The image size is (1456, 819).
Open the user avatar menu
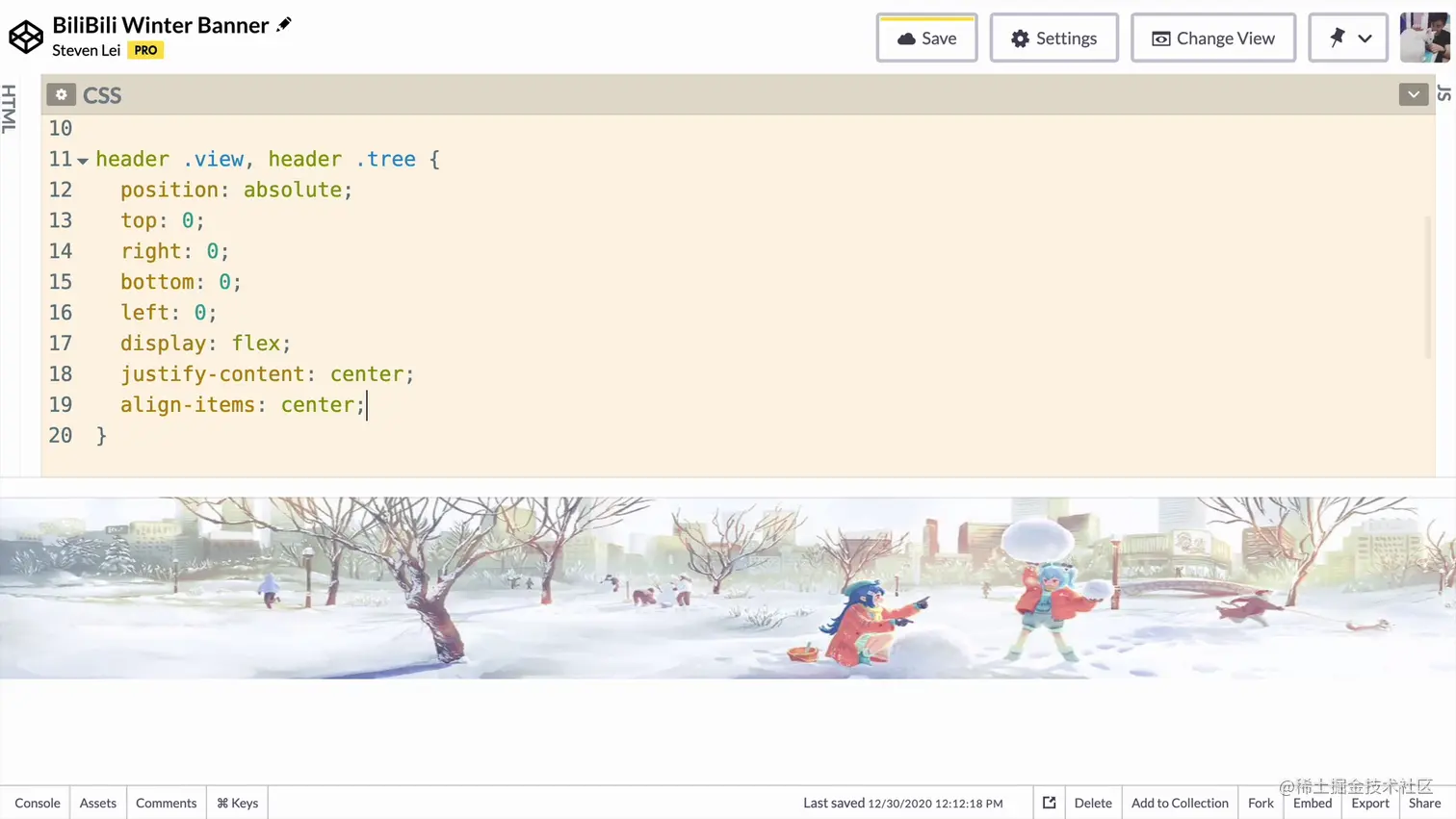pos(1424,38)
